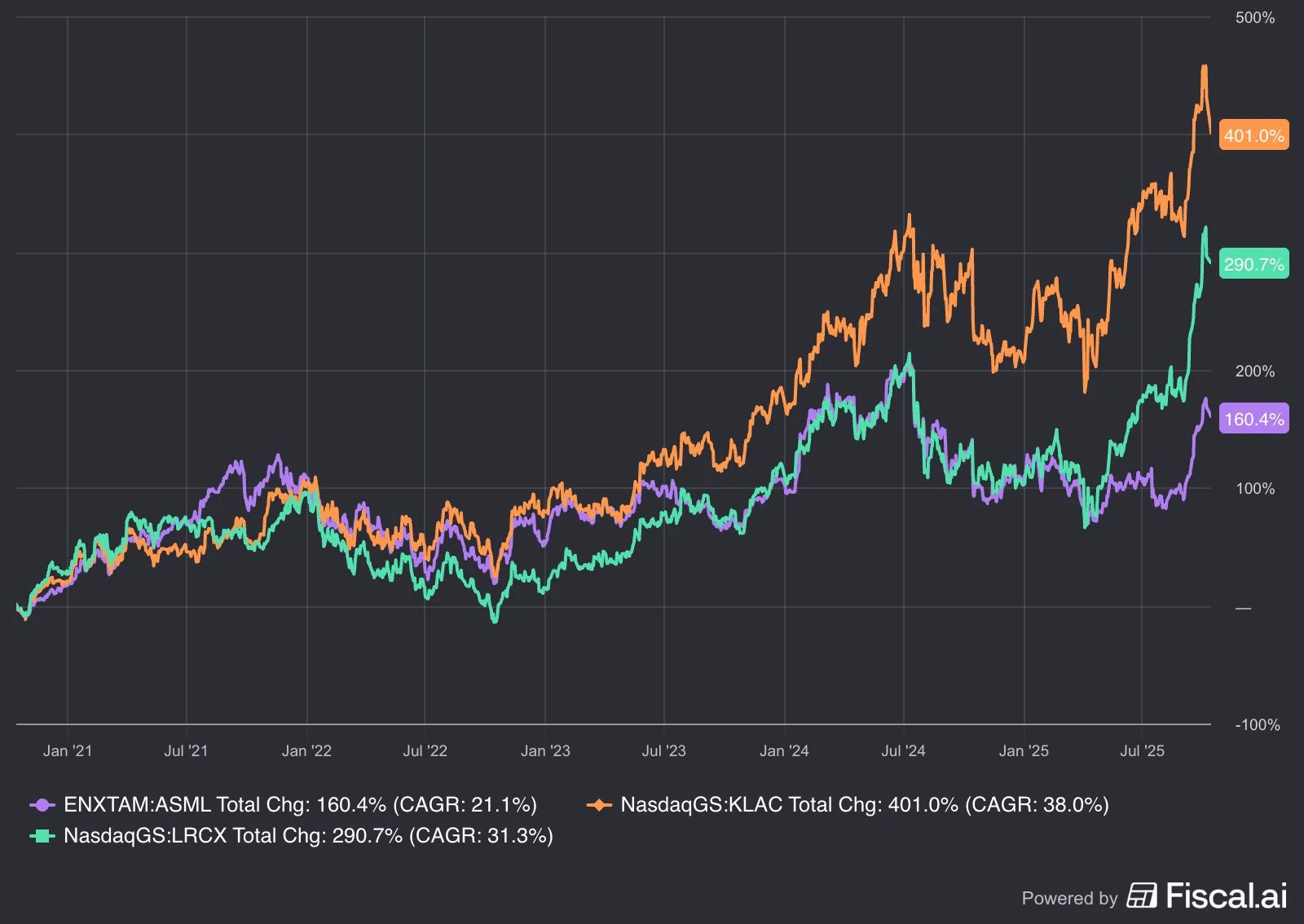Click the Fiscal.ai brand text
The image size is (1304, 924).
(x=1227, y=895)
